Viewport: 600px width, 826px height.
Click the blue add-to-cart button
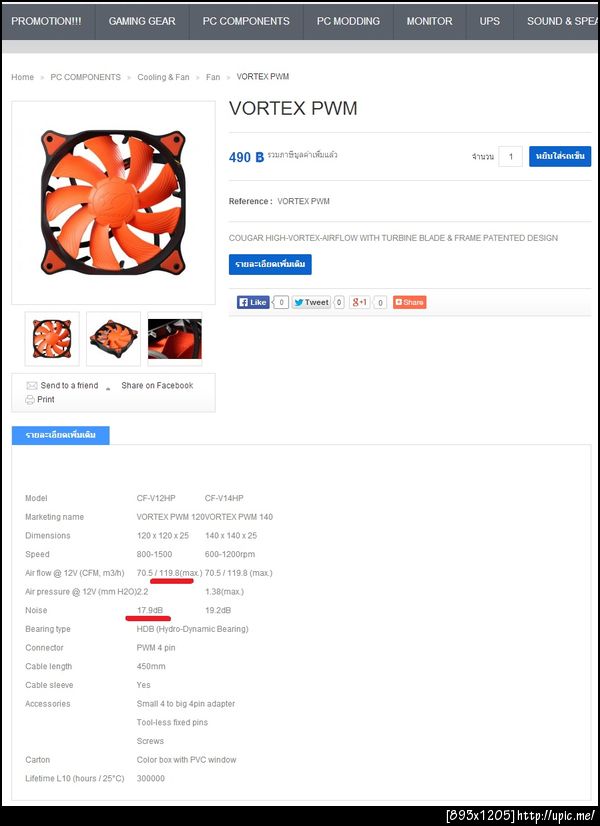point(560,156)
